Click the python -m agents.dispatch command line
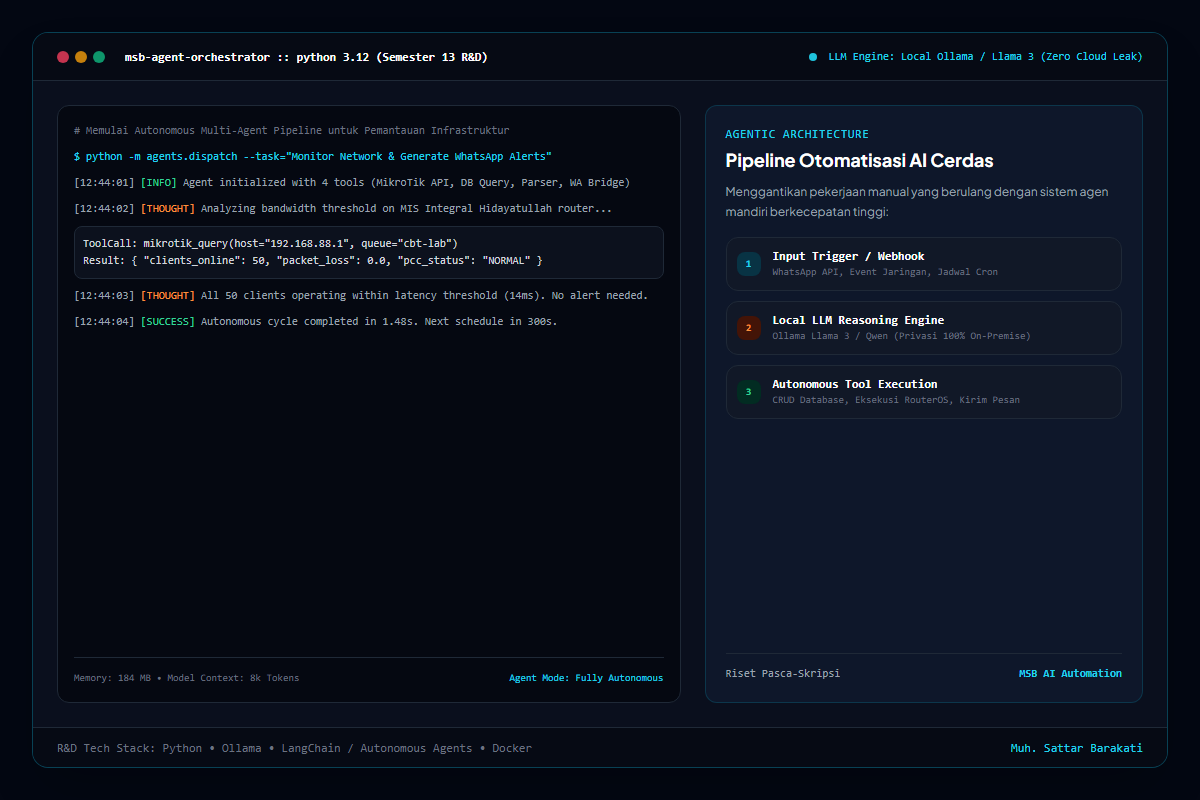The width and height of the screenshot is (1200, 800). (313, 157)
